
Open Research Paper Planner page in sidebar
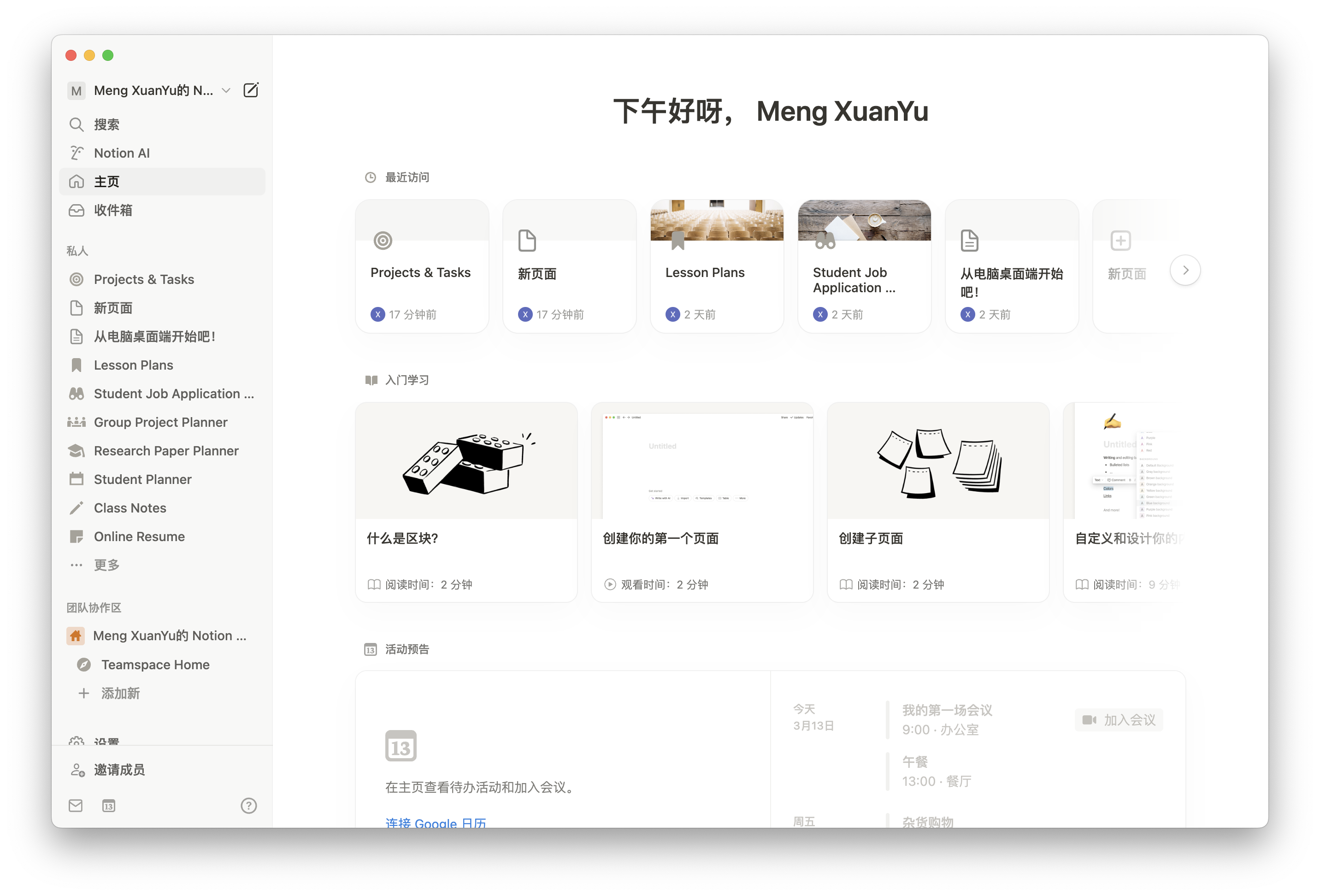(166, 451)
